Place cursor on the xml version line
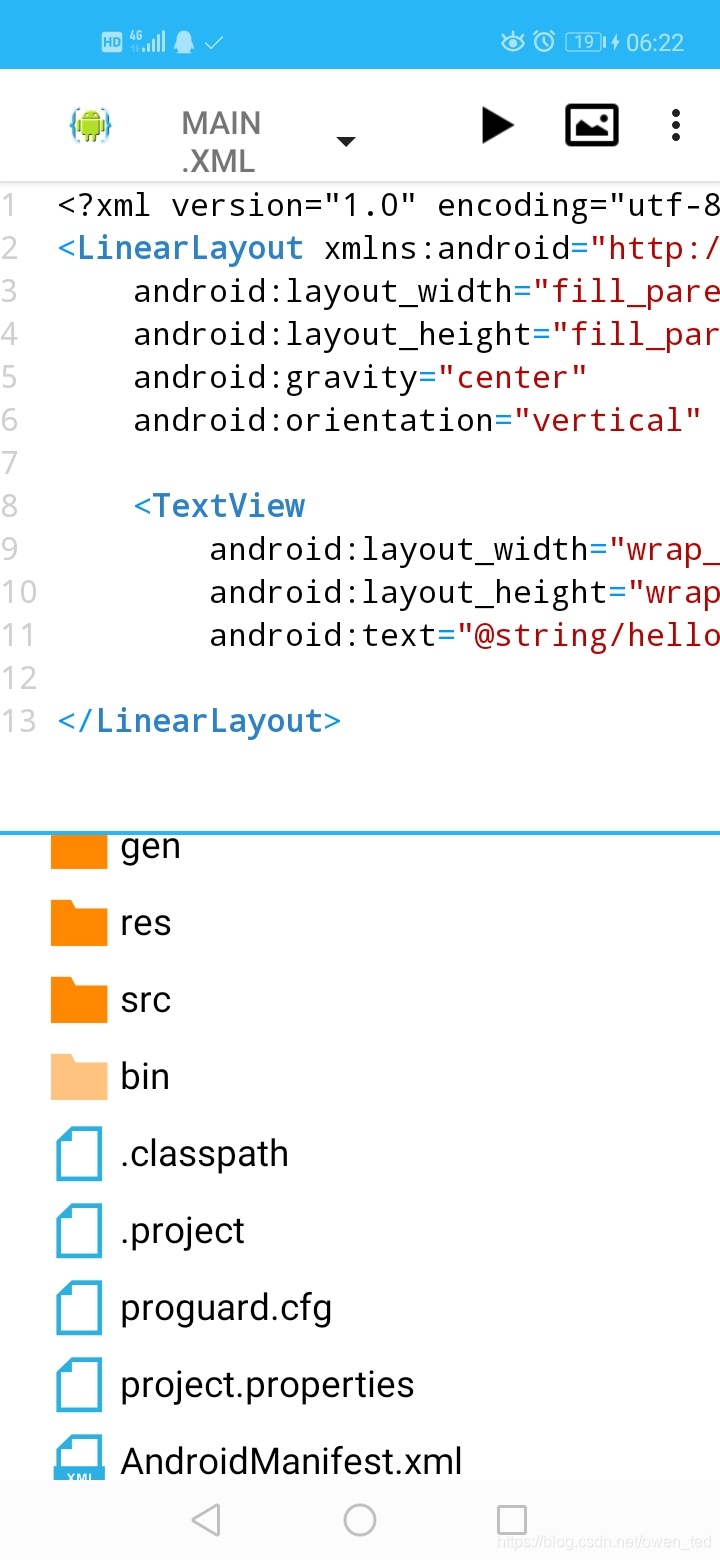 pyautogui.click(x=388, y=205)
